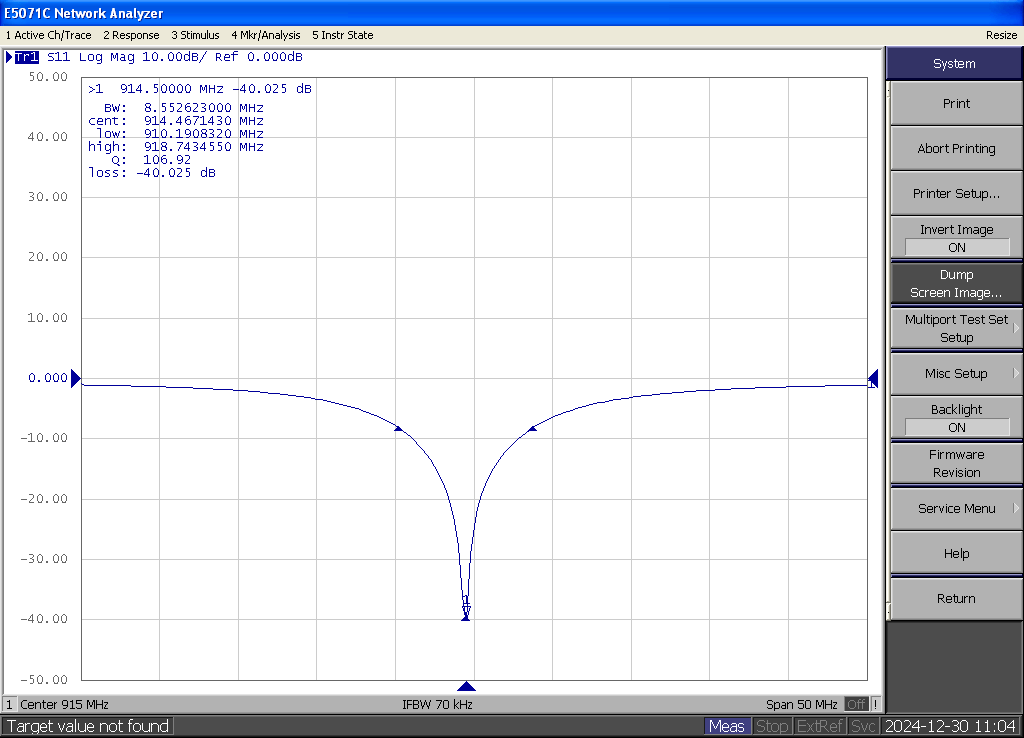Expand Multiport Test Set Setup submenu

click(956, 328)
